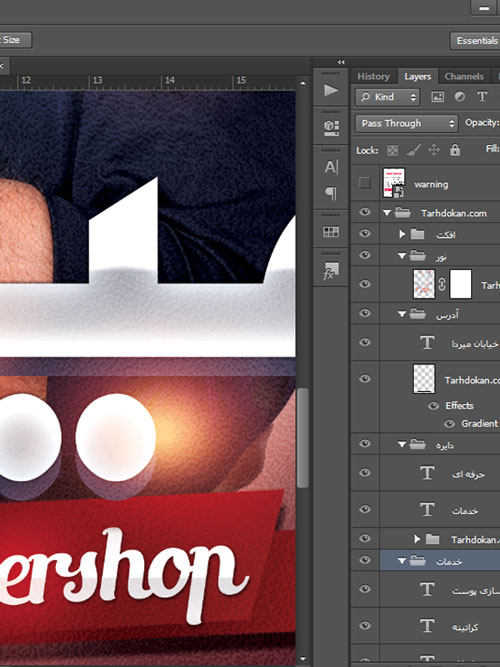Viewport: 500px width, 667px height.
Task: Collapse the آدرس group
Action: (402, 314)
